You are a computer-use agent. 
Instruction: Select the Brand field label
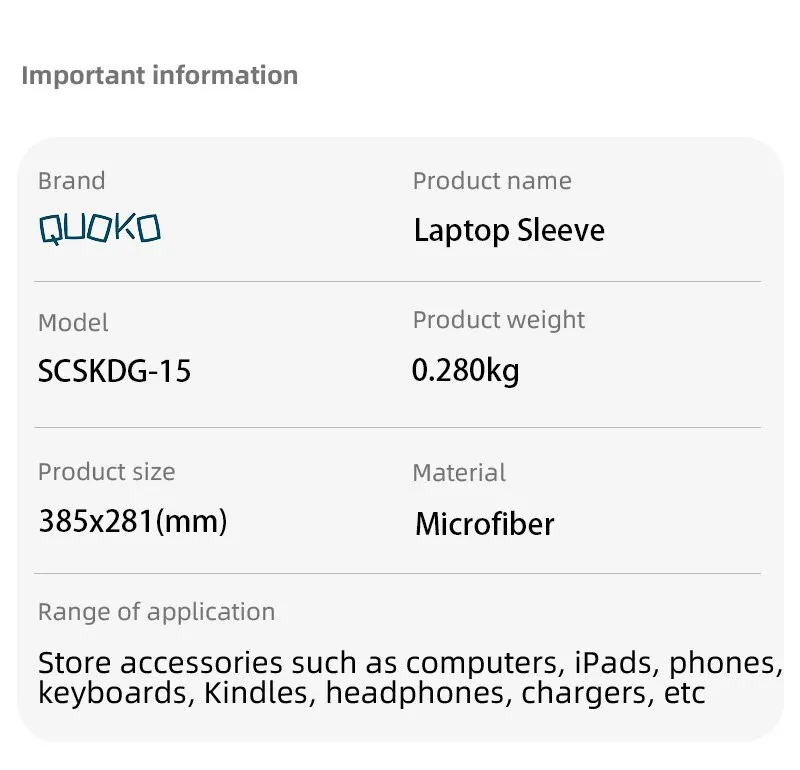[x=71, y=181]
